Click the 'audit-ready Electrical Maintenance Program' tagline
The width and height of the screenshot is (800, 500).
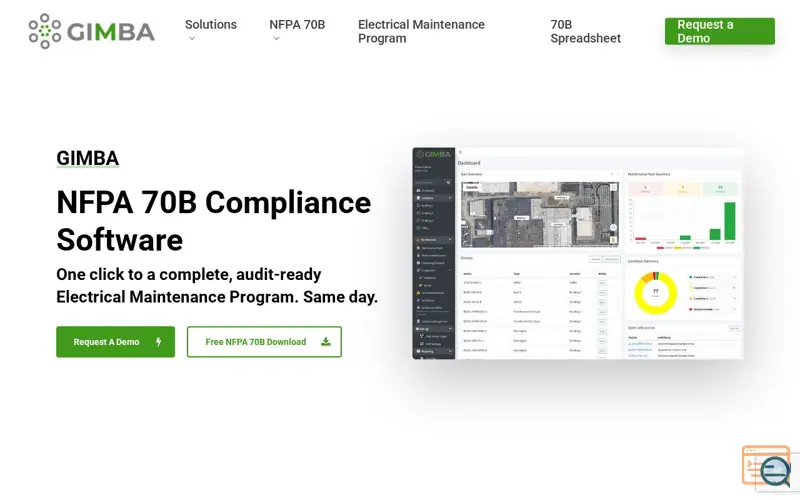(217, 286)
